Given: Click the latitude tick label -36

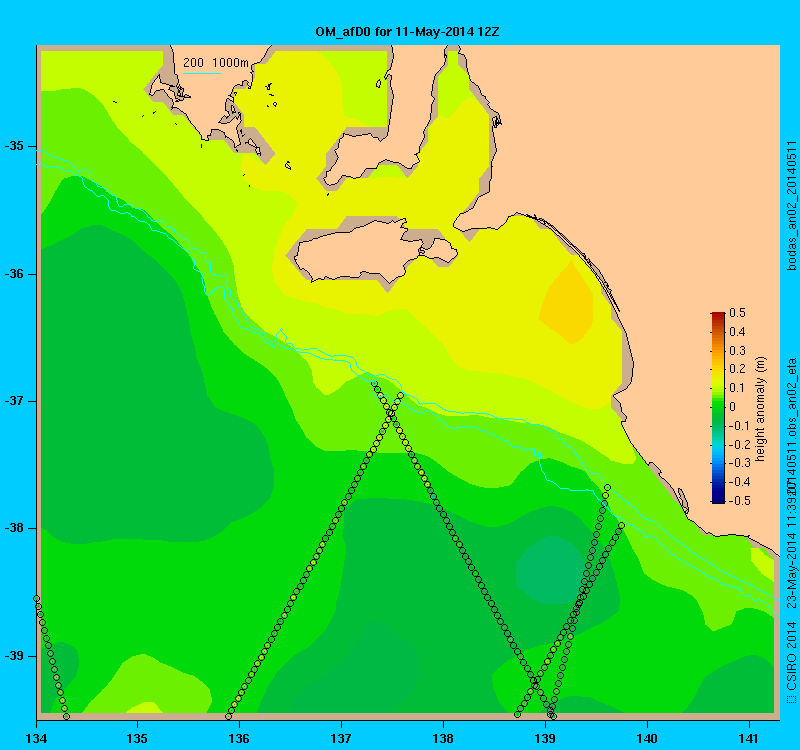Looking at the screenshot, I should point(14,274).
